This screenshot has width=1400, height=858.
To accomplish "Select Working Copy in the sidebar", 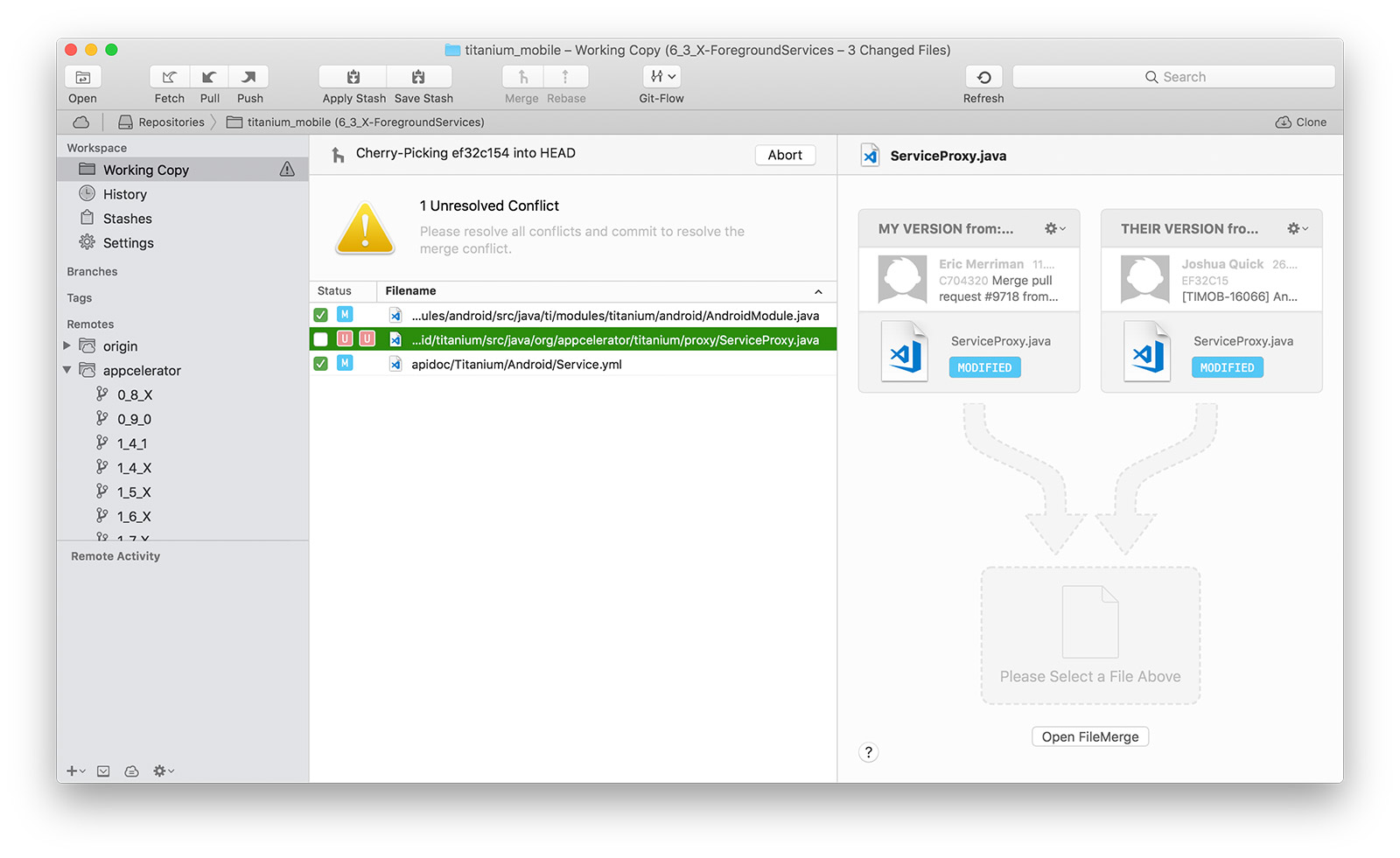I will tap(183, 170).
